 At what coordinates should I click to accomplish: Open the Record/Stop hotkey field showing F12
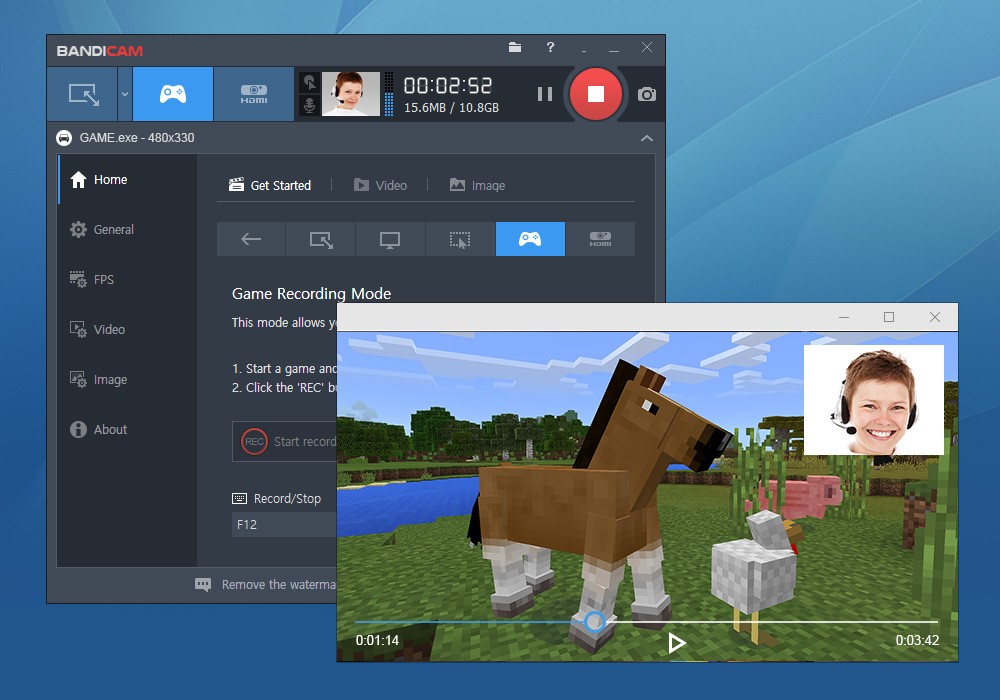coord(283,523)
